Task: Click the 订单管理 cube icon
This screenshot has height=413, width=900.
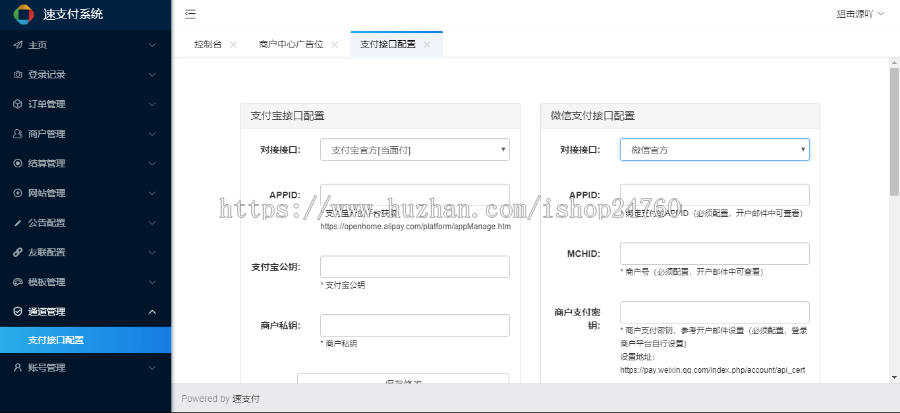Action: pos(18,104)
